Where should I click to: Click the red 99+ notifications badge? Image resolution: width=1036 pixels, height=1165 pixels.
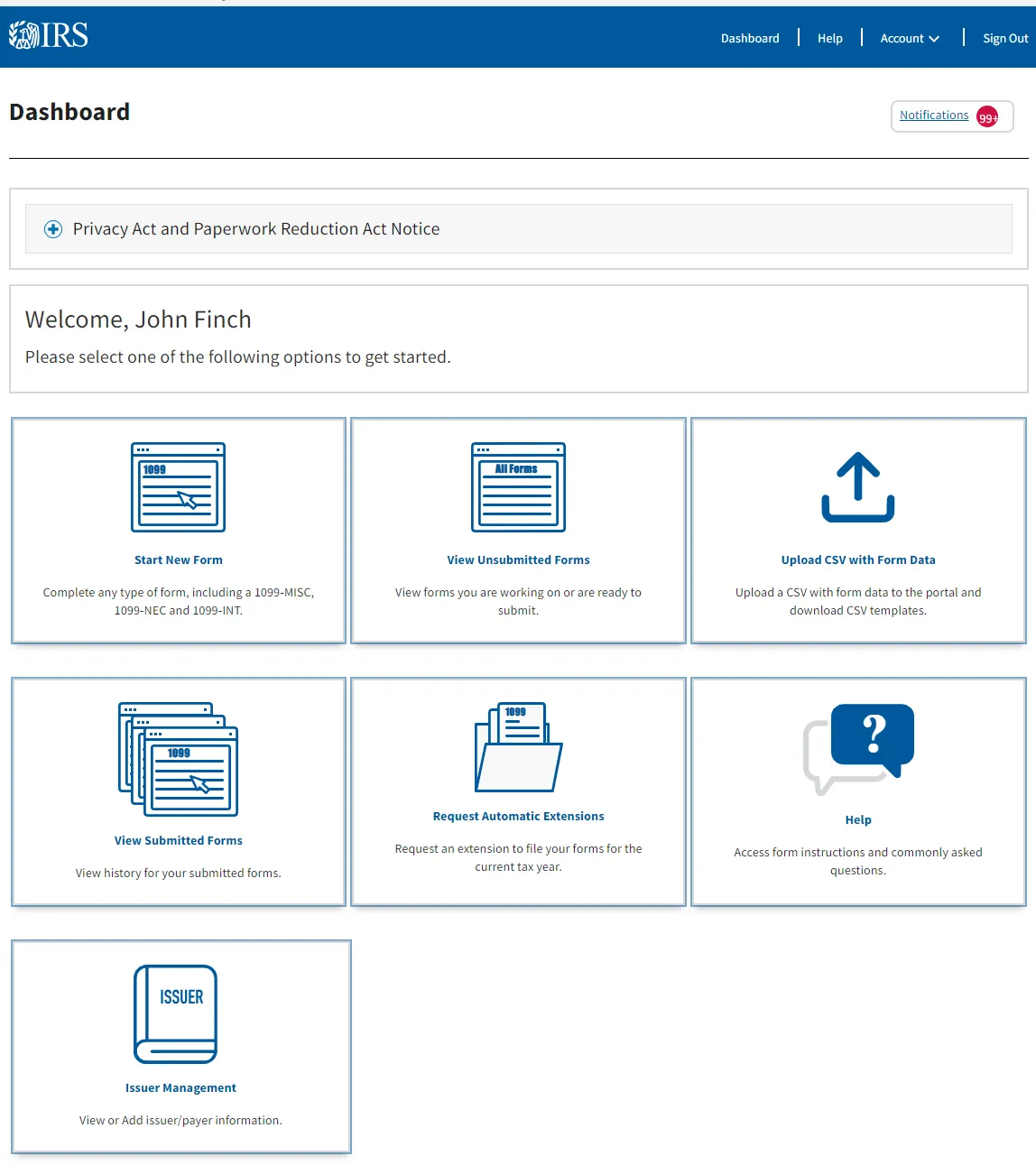tap(987, 117)
